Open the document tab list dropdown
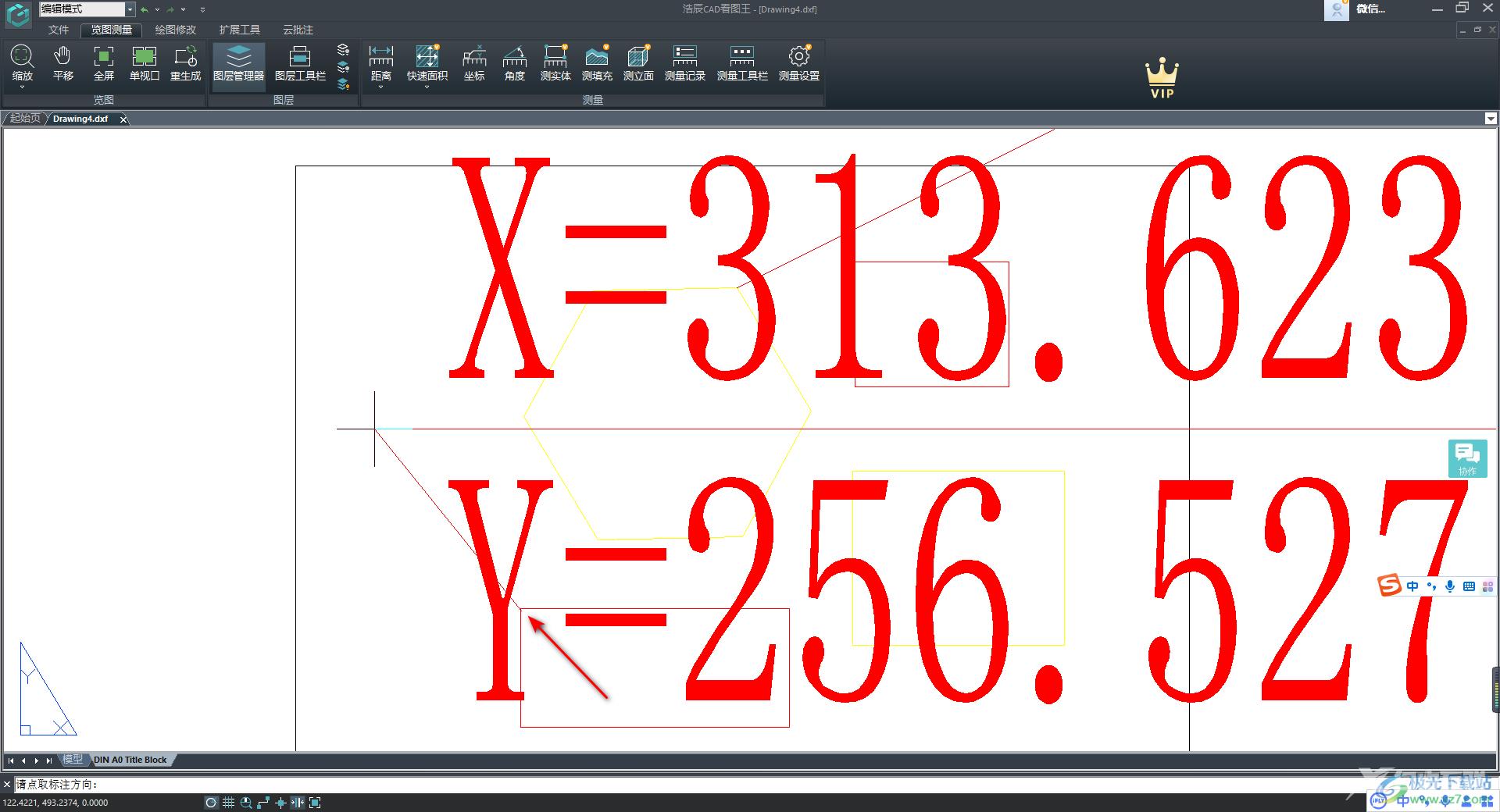Viewport: 1500px width, 812px height. click(1491, 119)
